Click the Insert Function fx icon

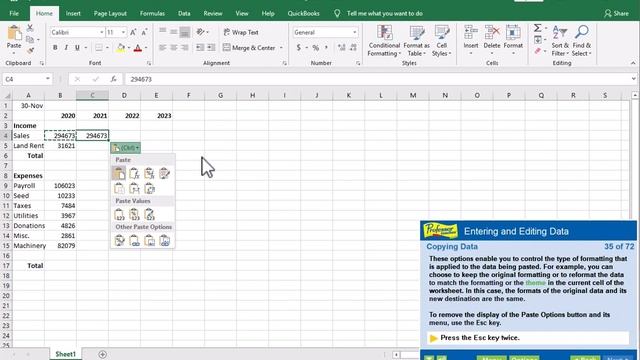pyautogui.click(x=113, y=79)
